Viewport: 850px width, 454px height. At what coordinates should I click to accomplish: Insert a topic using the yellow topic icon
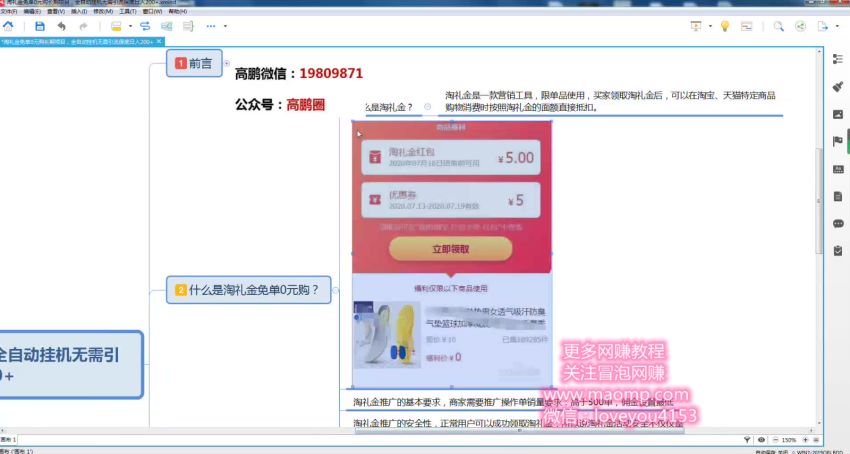(x=116, y=26)
